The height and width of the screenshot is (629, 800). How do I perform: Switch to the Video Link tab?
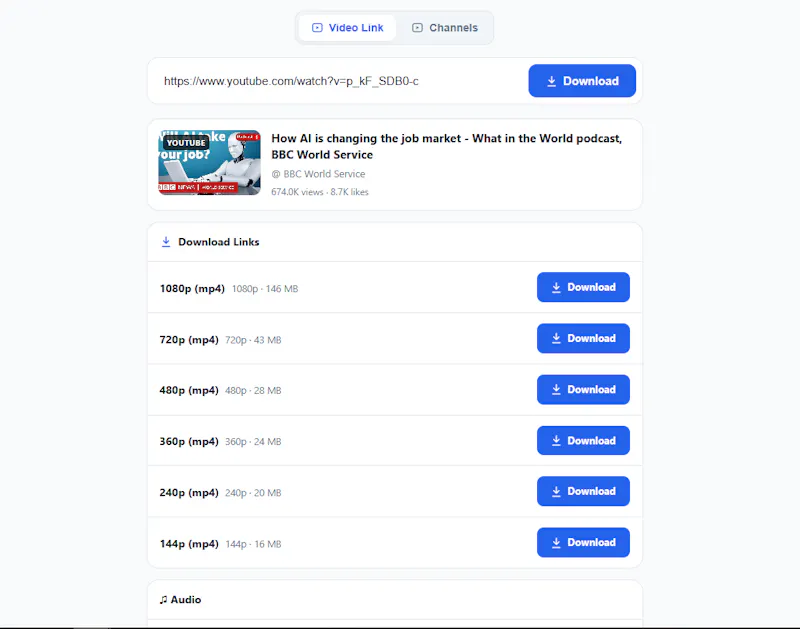tap(347, 28)
